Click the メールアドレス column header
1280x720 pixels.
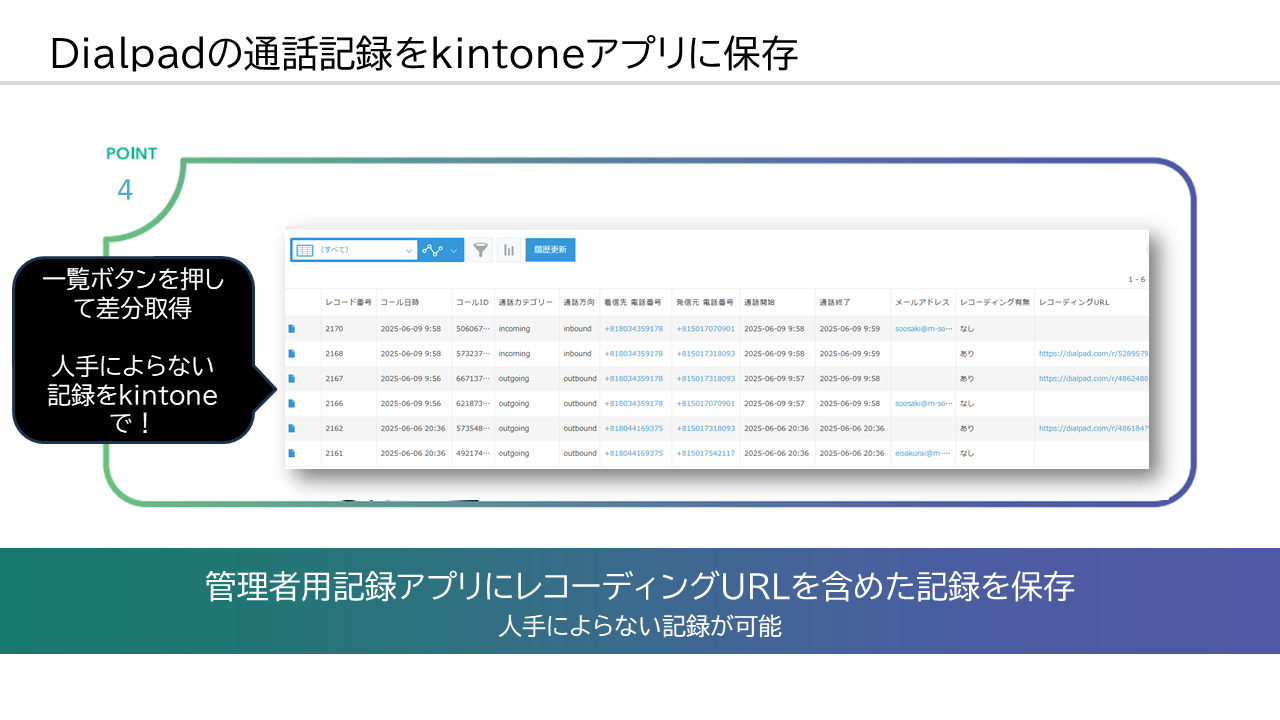coord(922,302)
